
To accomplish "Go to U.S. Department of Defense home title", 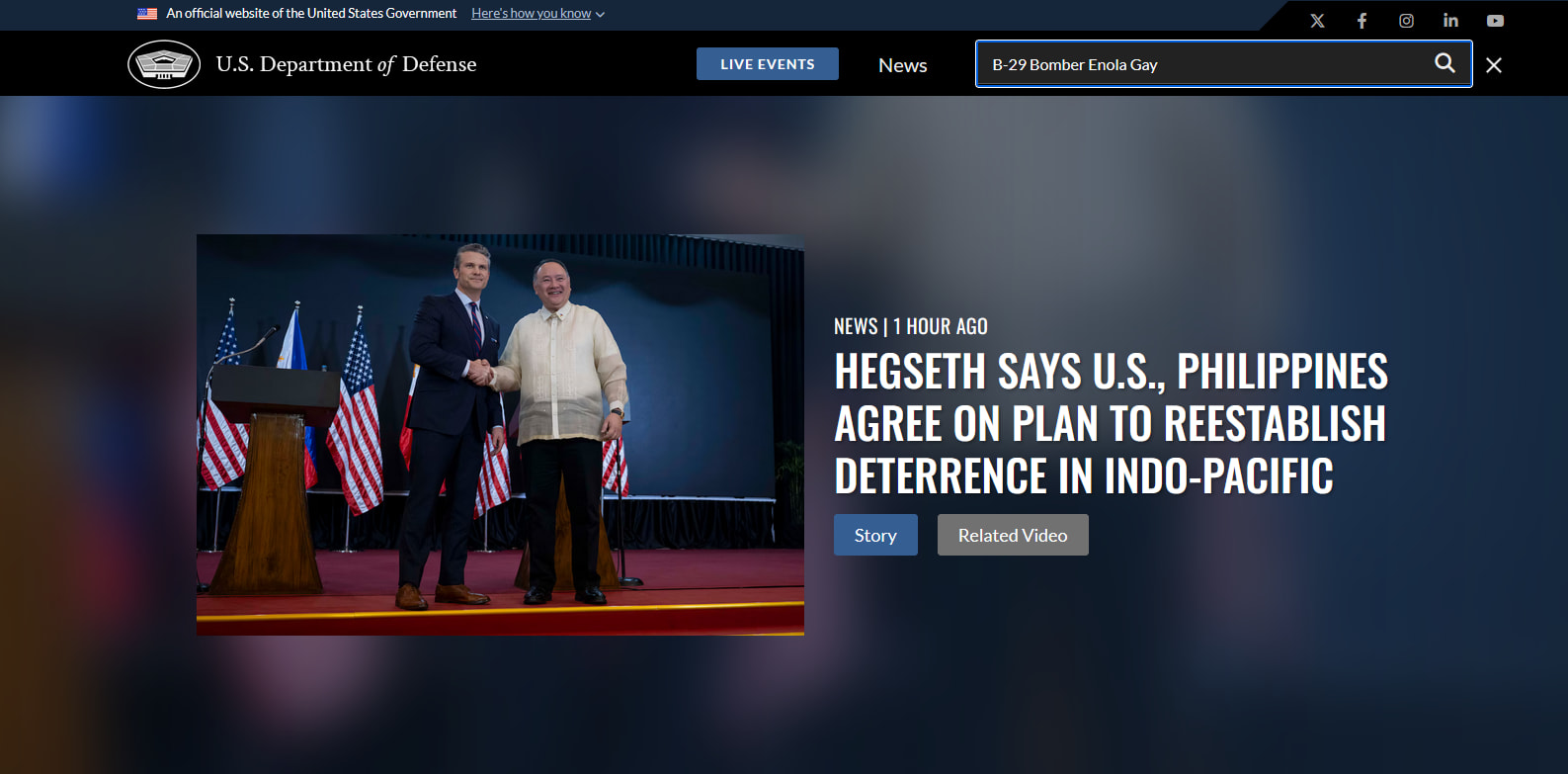I will (346, 64).
